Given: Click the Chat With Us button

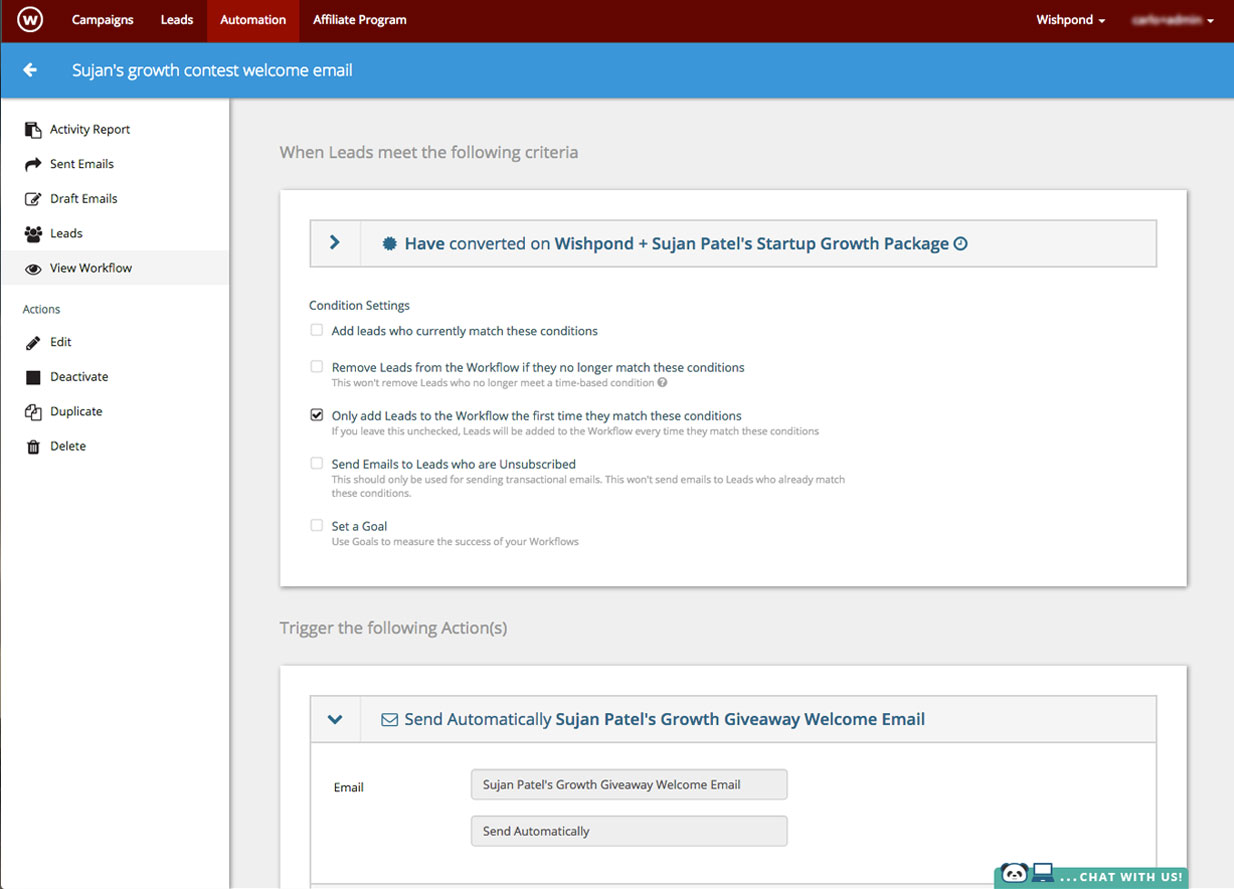Looking at the screenshot, I should click(x=1091, y=877).
